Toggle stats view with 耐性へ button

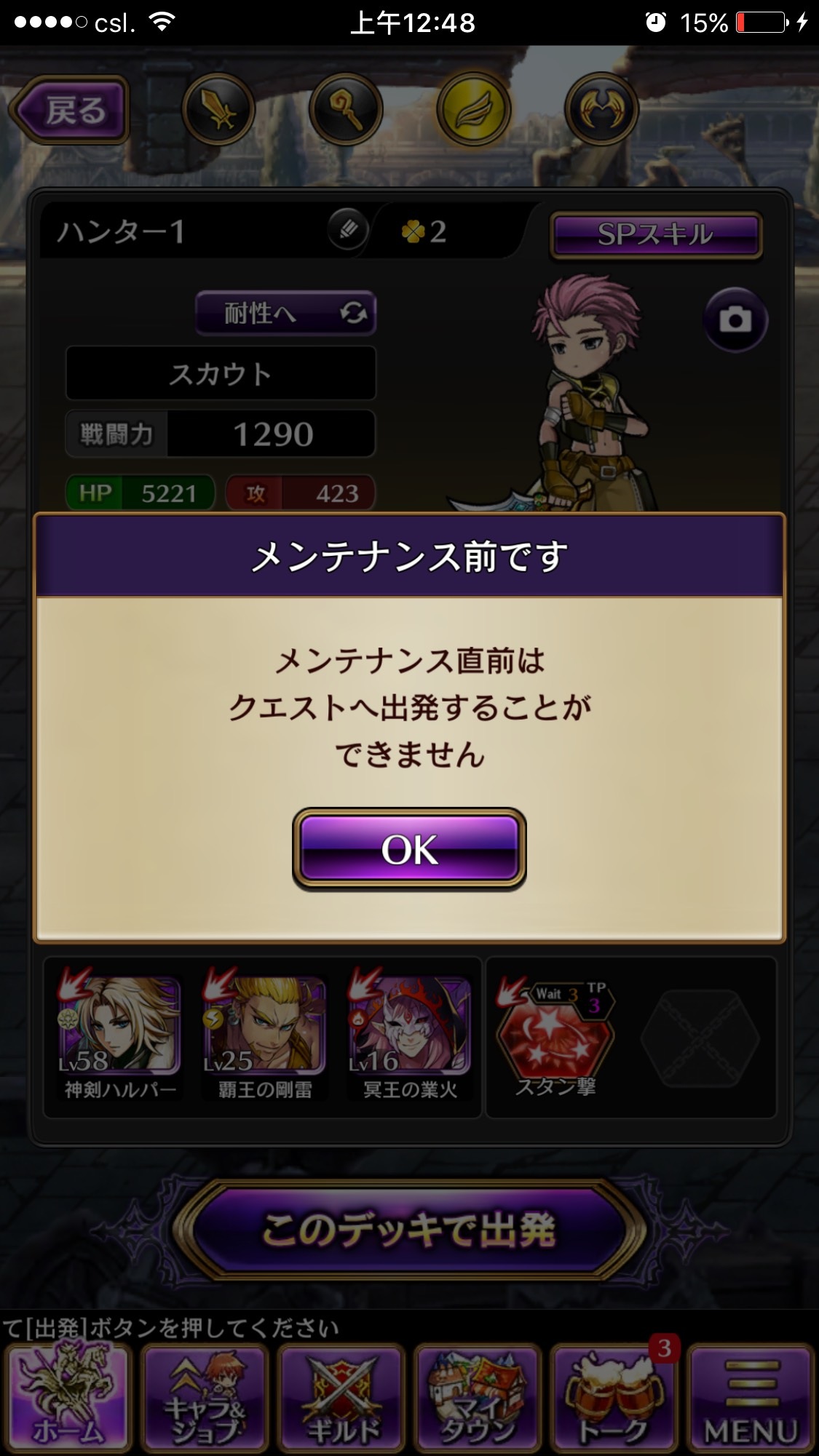tap(285, 314)
